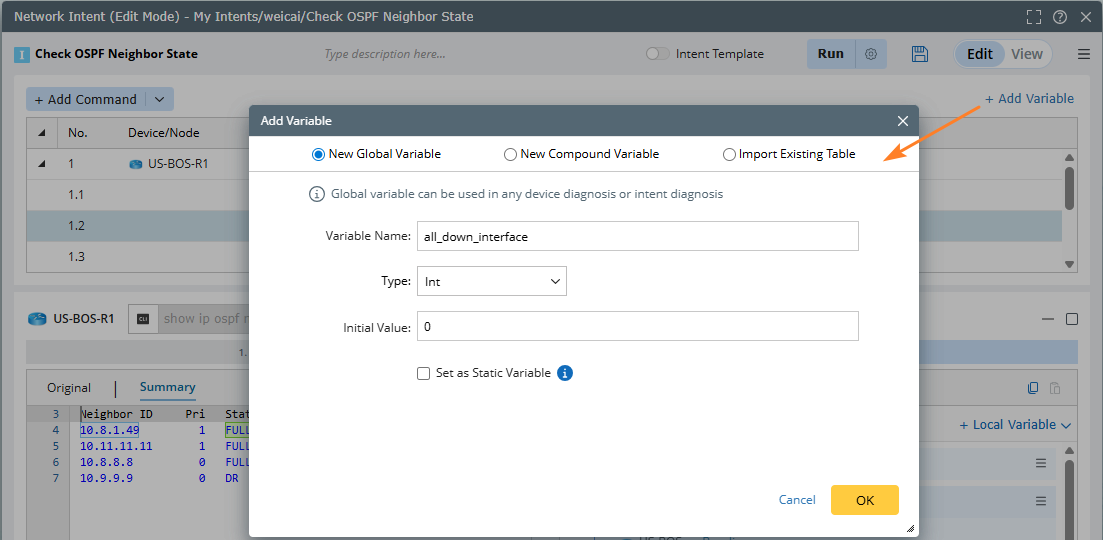Click the help question mark icon
This screenshot has height=540, width=1103.
click(1060, 17)
